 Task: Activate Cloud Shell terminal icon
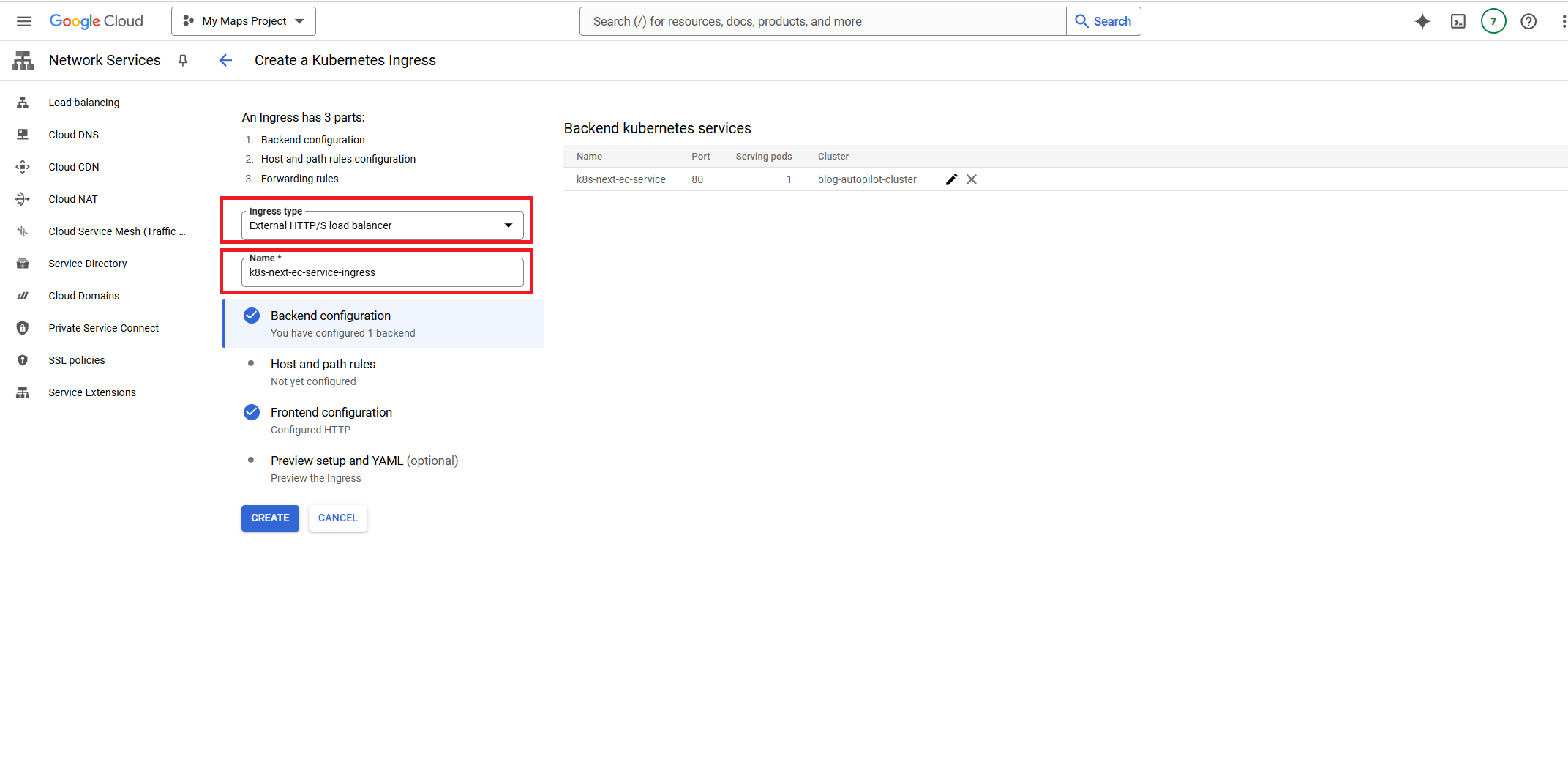[1458, 21]
